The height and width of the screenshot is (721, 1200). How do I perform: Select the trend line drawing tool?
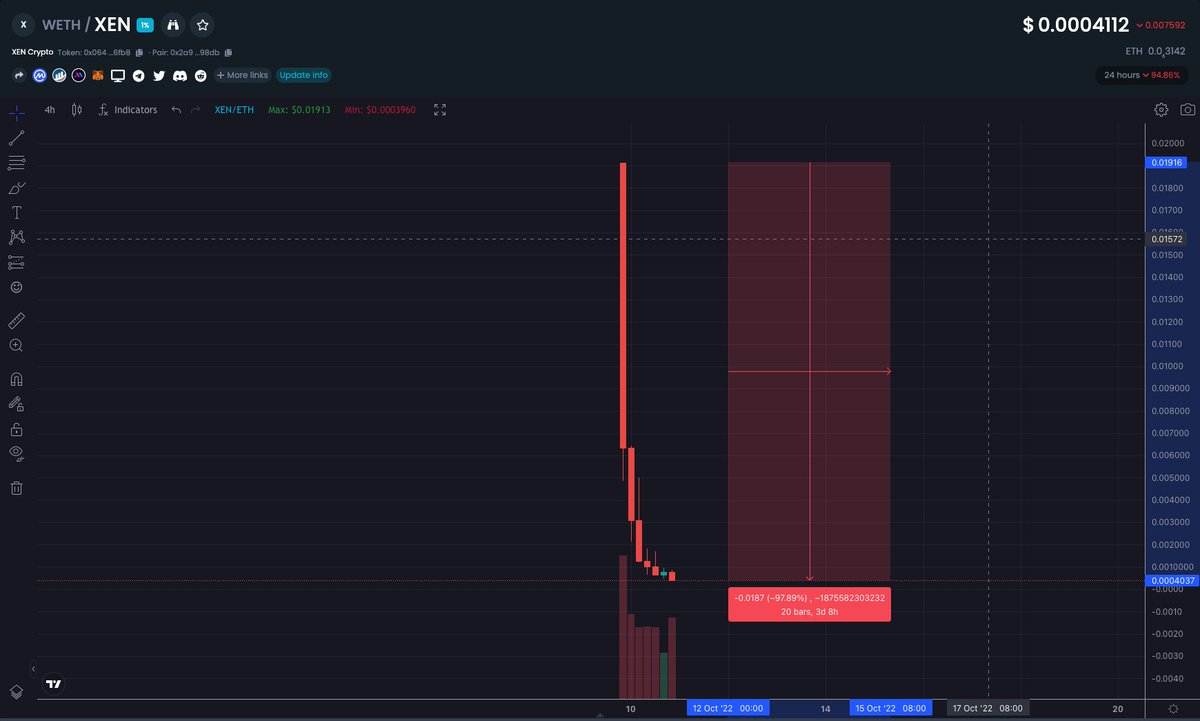(16, 138)
